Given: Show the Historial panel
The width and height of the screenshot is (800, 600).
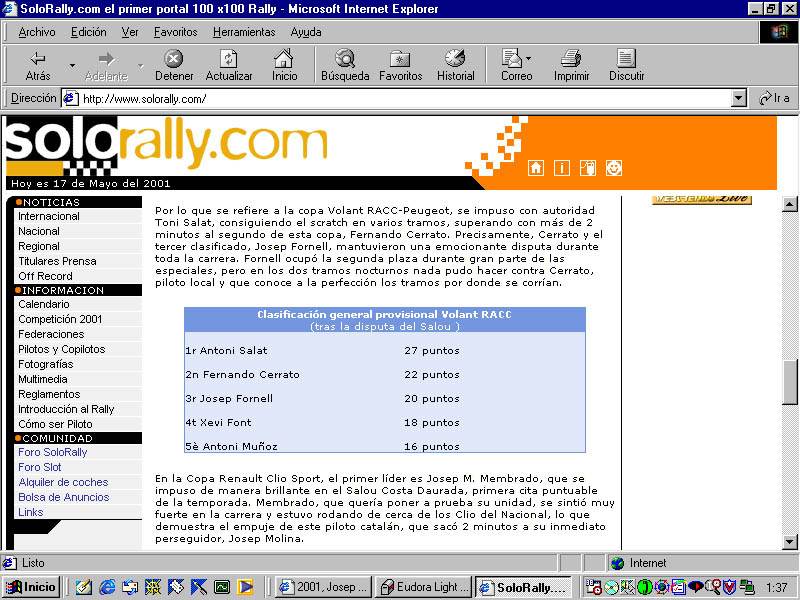Looking at the screenshot, I should (456, 65).
